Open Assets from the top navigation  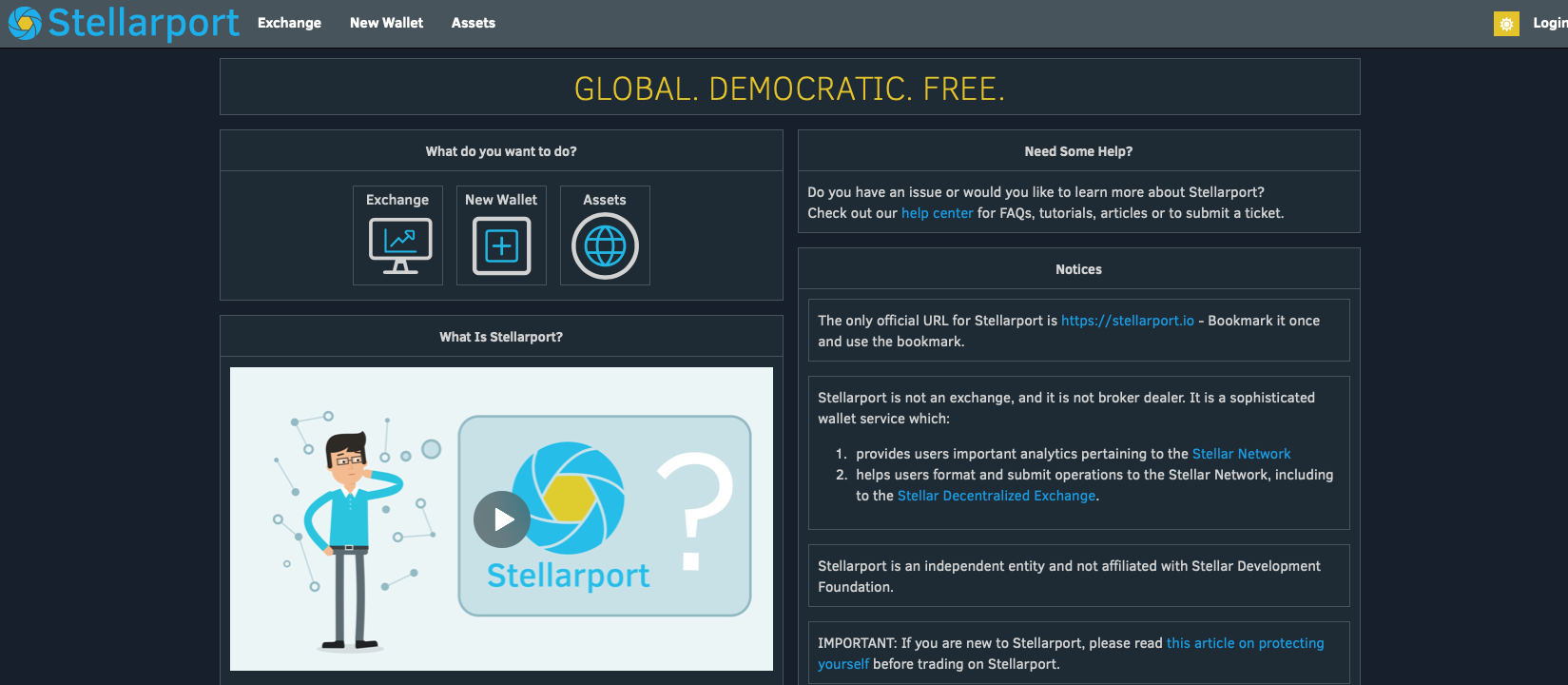(474, 23)
